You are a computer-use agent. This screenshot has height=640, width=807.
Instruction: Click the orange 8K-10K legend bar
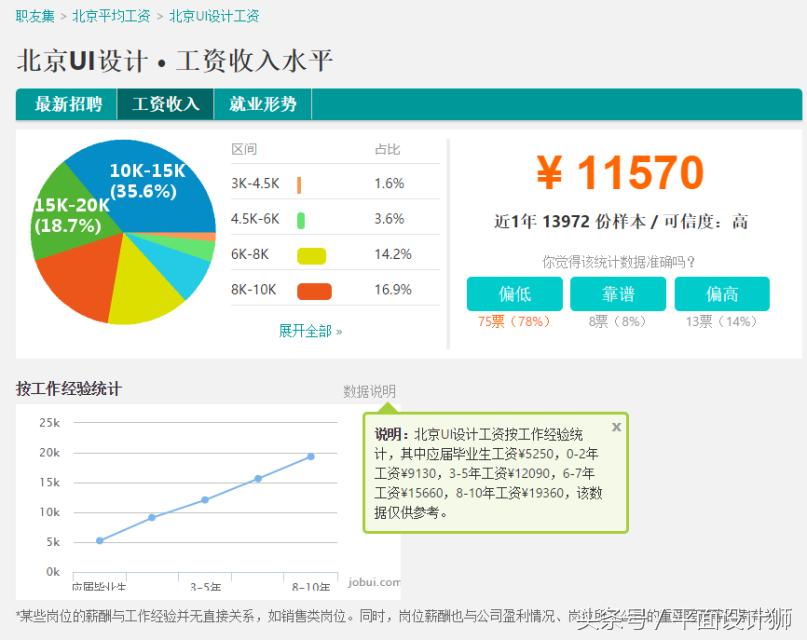[313, 289]
